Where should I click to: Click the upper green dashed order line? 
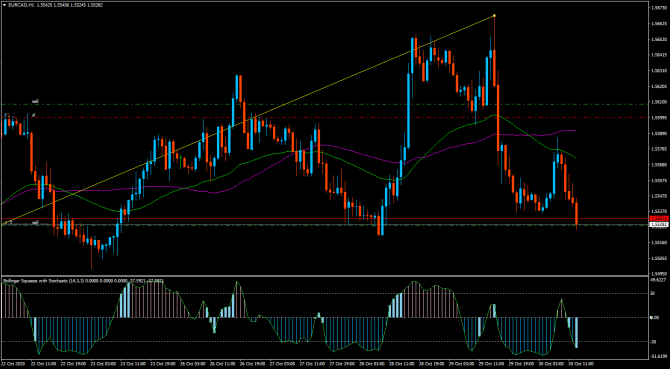point(325,104)
